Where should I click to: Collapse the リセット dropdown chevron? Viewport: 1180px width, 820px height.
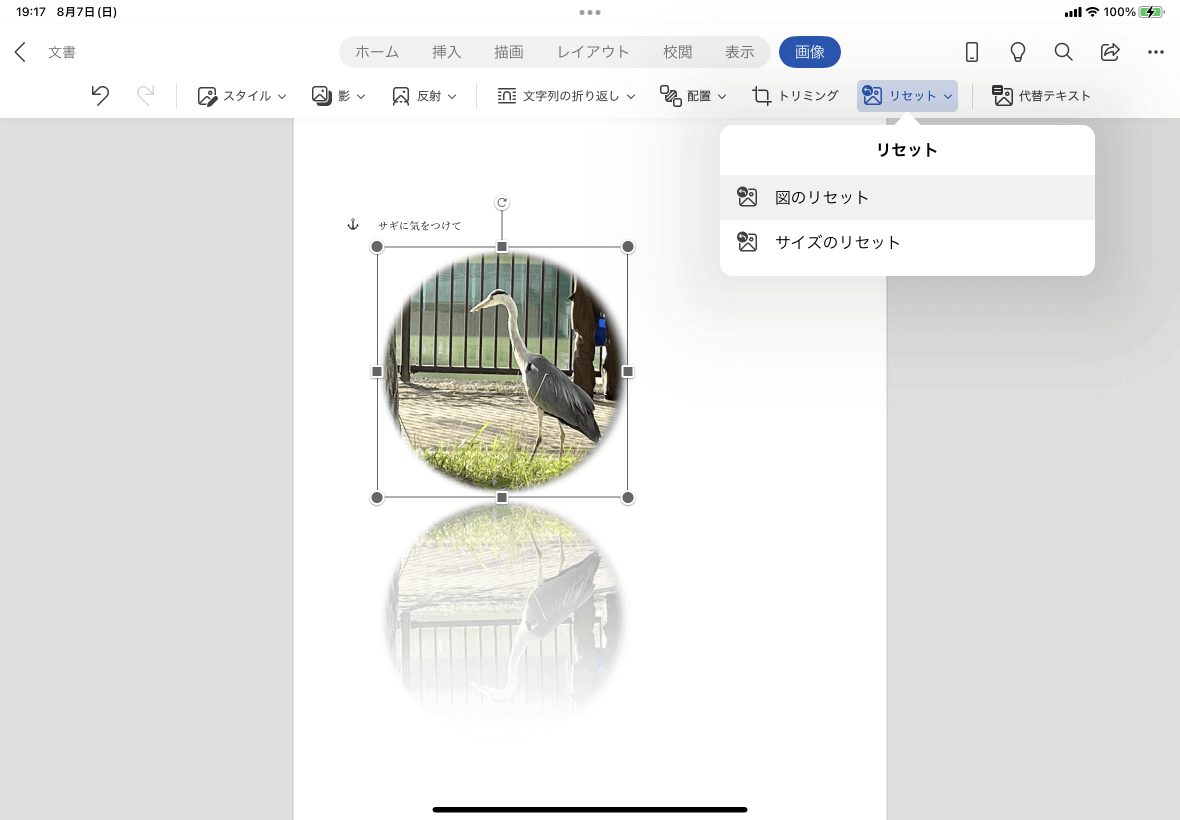coord(947,96)
